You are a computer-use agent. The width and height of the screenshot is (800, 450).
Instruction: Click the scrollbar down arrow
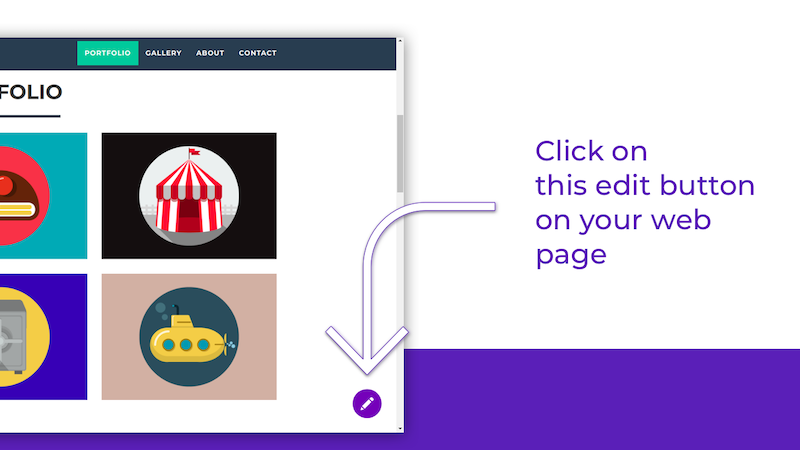click(400, 429)
